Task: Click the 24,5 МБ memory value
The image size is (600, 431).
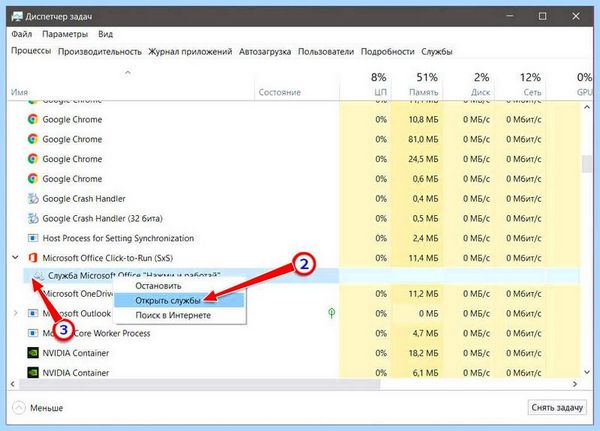Action: click(x=423, y=159)
